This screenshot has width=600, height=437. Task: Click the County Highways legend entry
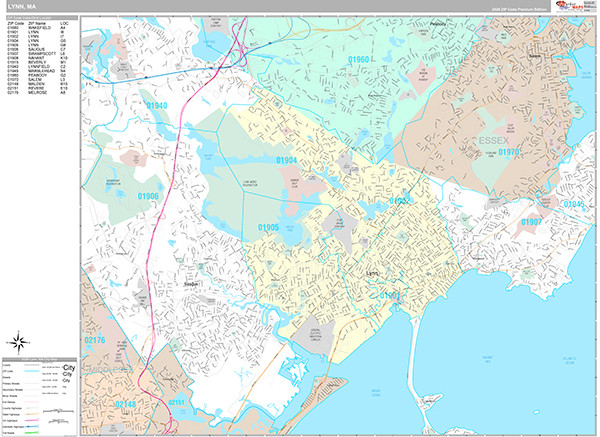[x=21, y=408]
